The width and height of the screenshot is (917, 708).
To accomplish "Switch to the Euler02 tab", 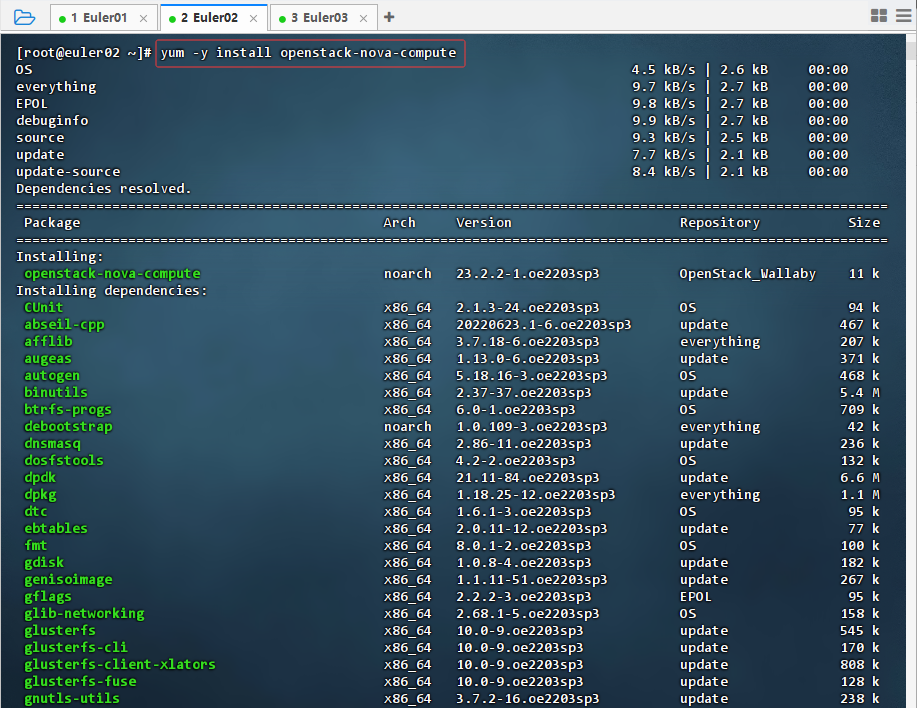I will point(214,18).
